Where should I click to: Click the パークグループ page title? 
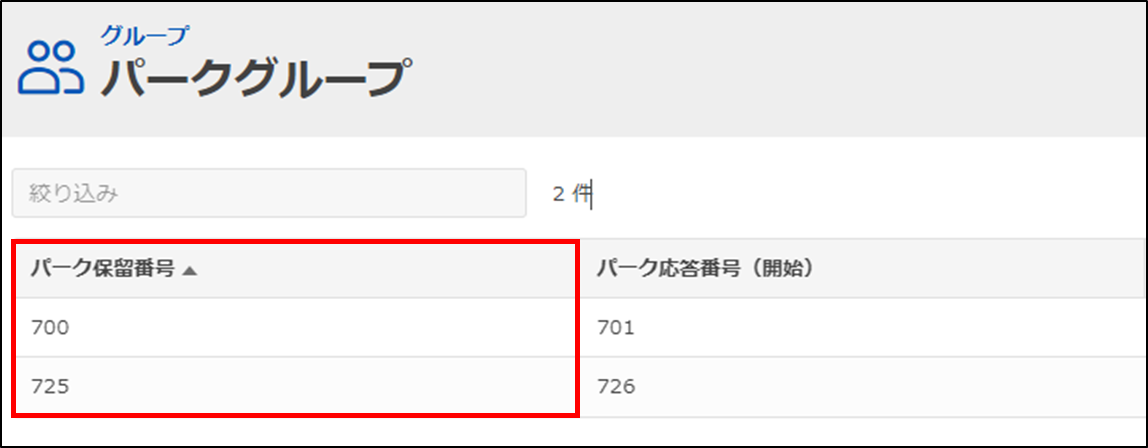click(256, 76)
